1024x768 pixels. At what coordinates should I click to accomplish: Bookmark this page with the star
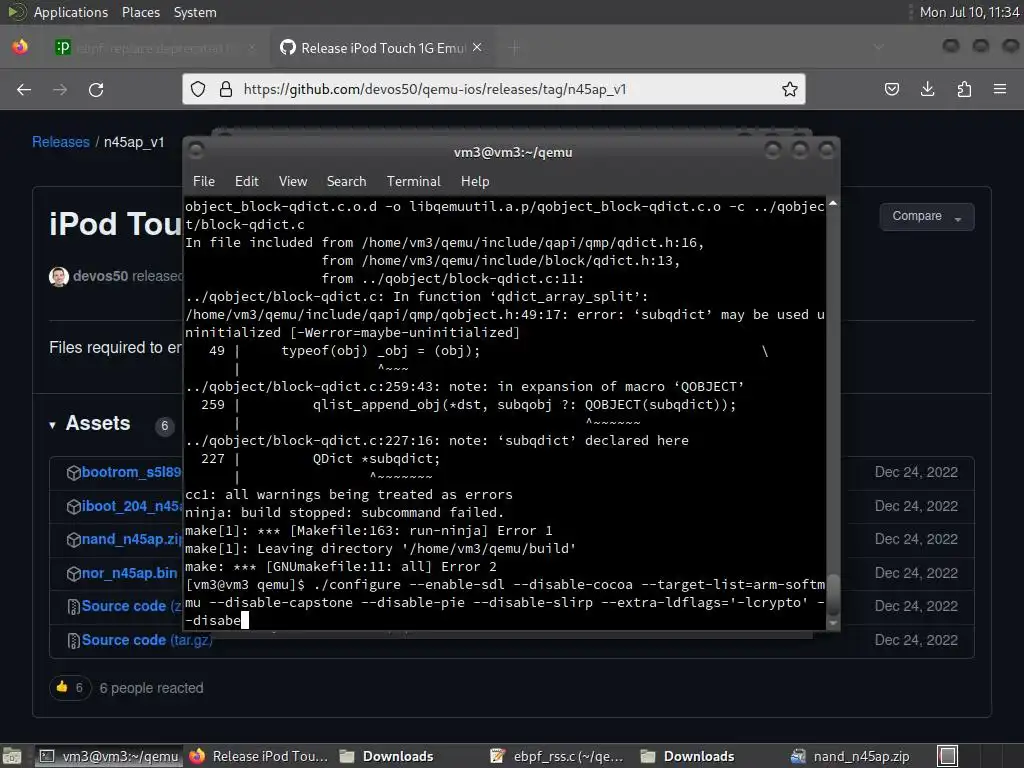tap(790, 89)
